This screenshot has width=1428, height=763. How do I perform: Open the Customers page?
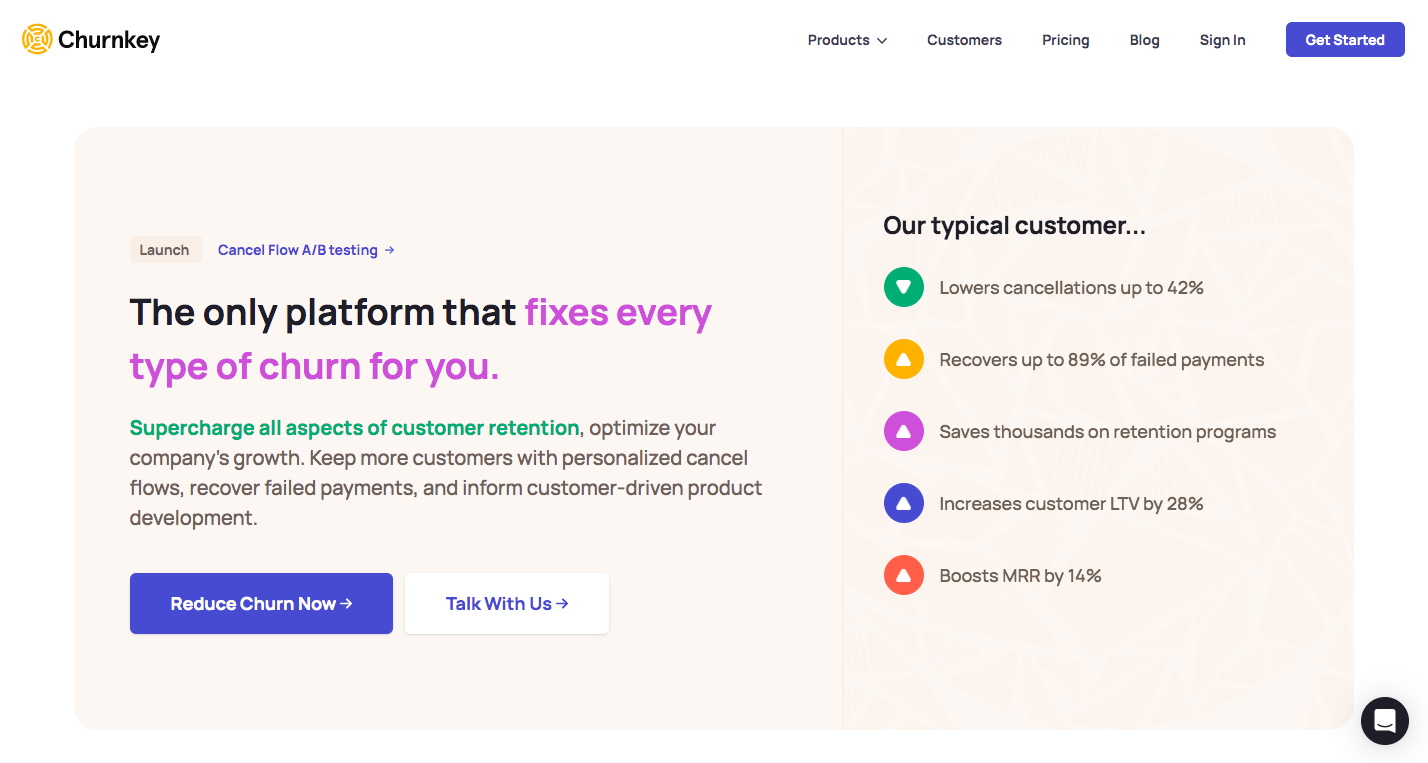pos(964,40)
